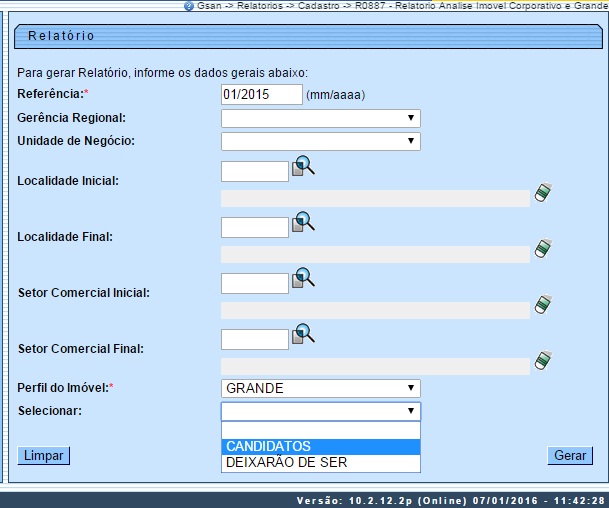Click the '(mm/aaaa)' format hint

pyautogui.click(x=336, y=95)
